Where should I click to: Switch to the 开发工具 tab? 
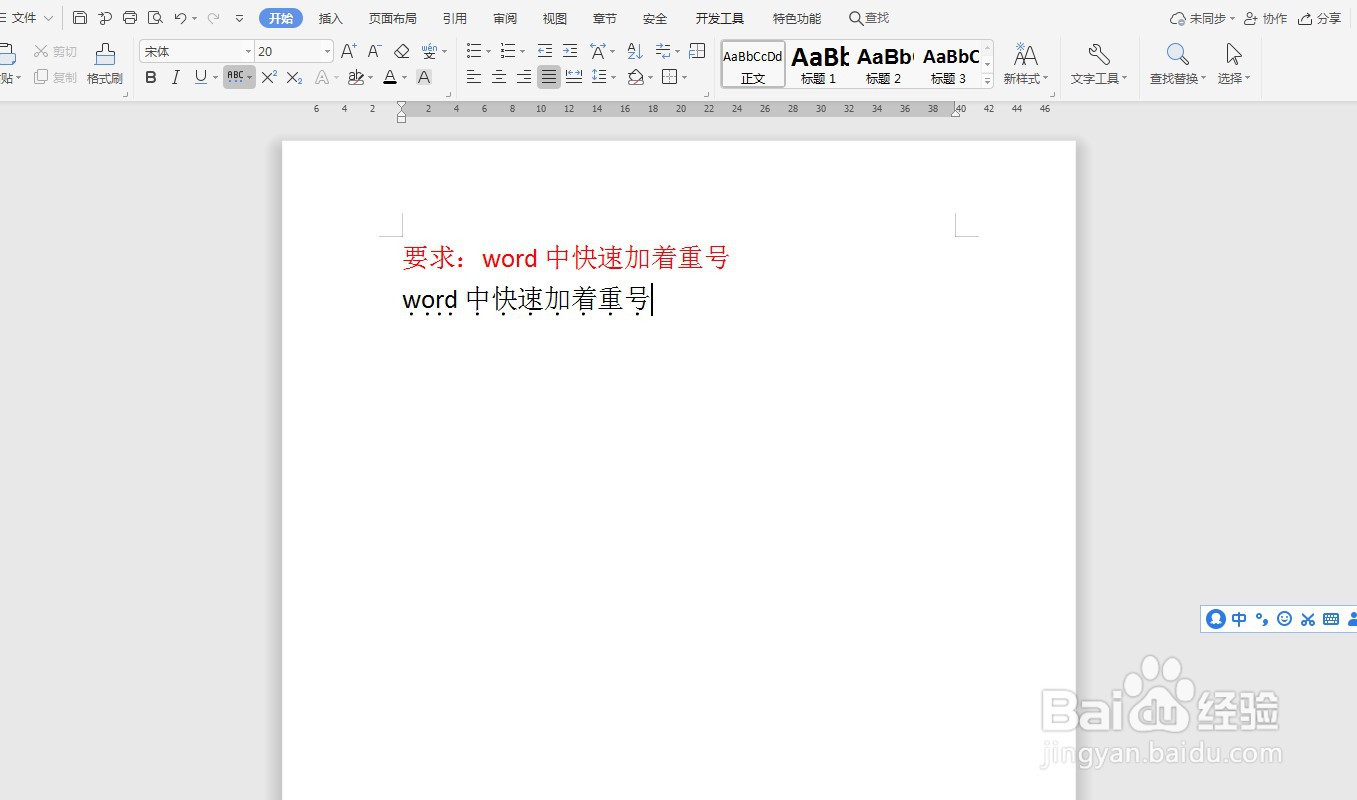pyautogui.click(x=720, y=18)
